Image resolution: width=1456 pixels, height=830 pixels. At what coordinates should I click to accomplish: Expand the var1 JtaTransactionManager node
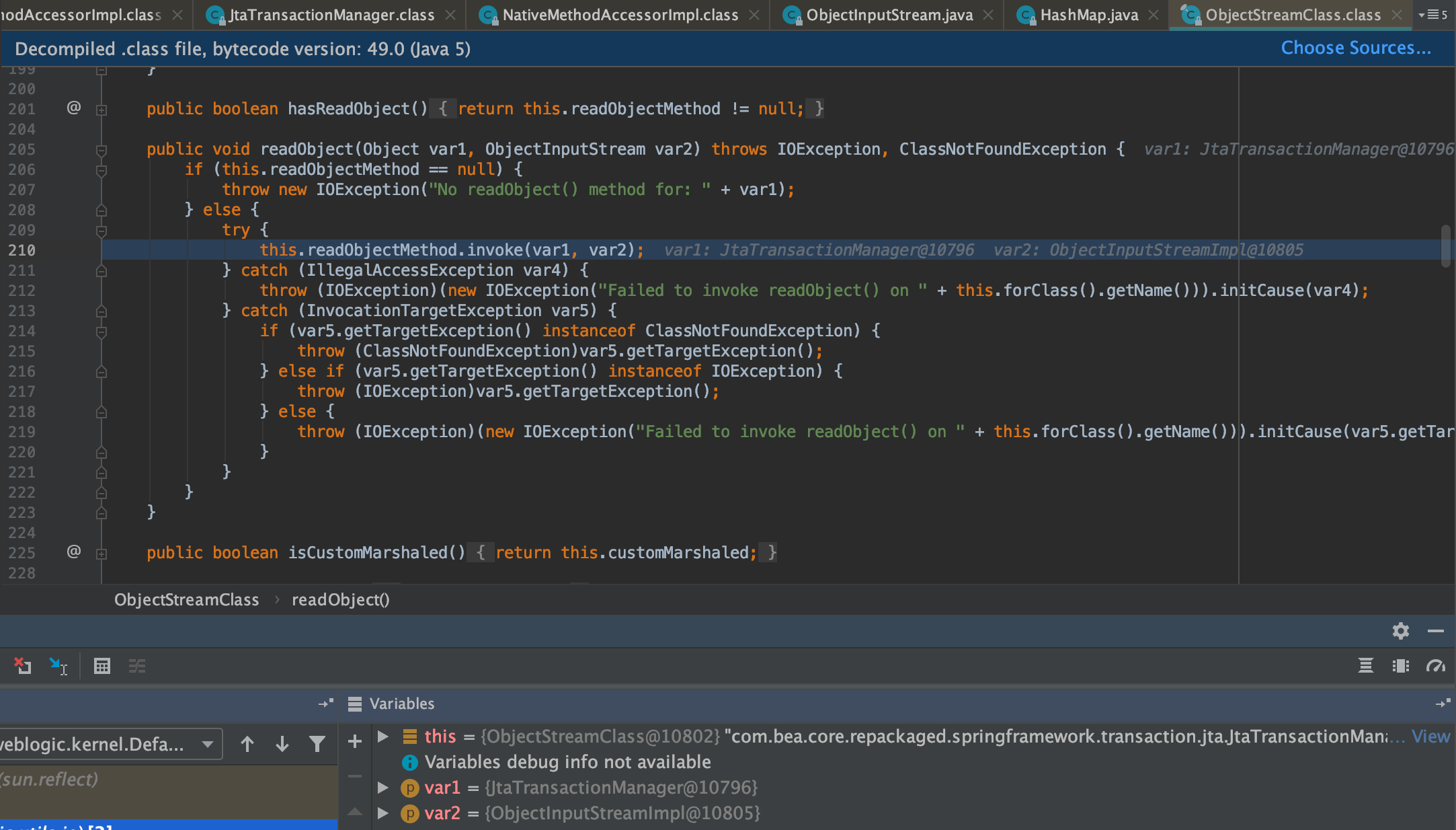coord(383,788)
